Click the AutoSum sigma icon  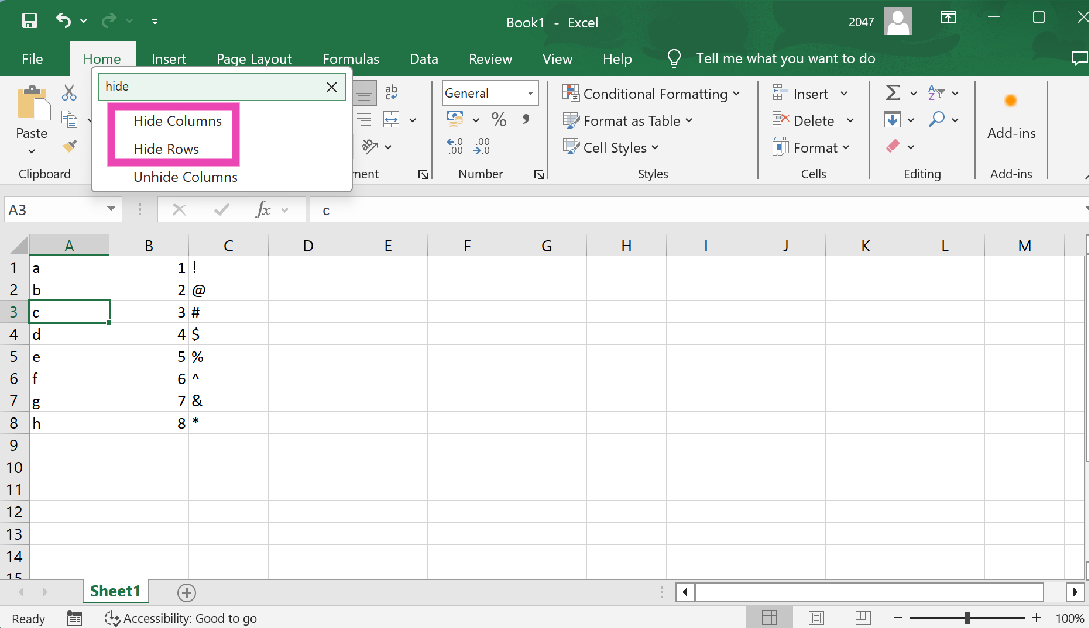[x=893, y=93]
